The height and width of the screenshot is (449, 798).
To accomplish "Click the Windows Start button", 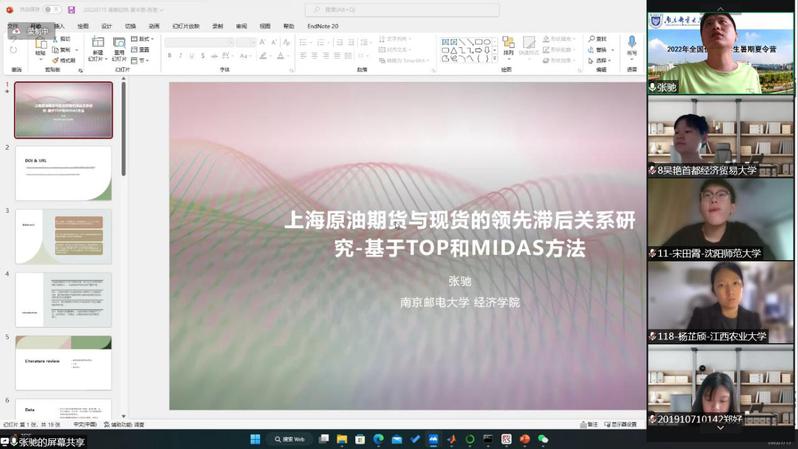I will pos(254,439).
